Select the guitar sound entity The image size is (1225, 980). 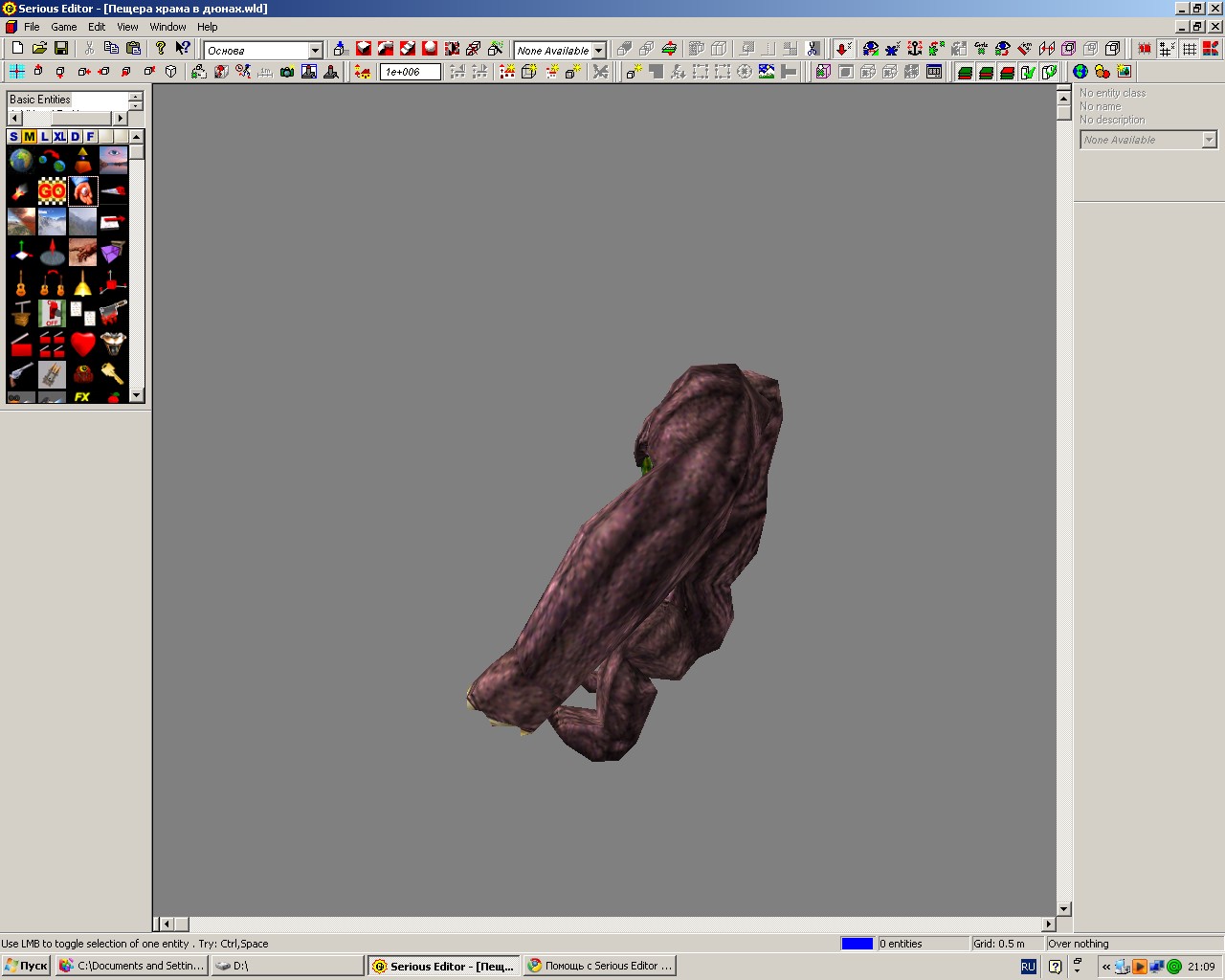pos(21,283)
